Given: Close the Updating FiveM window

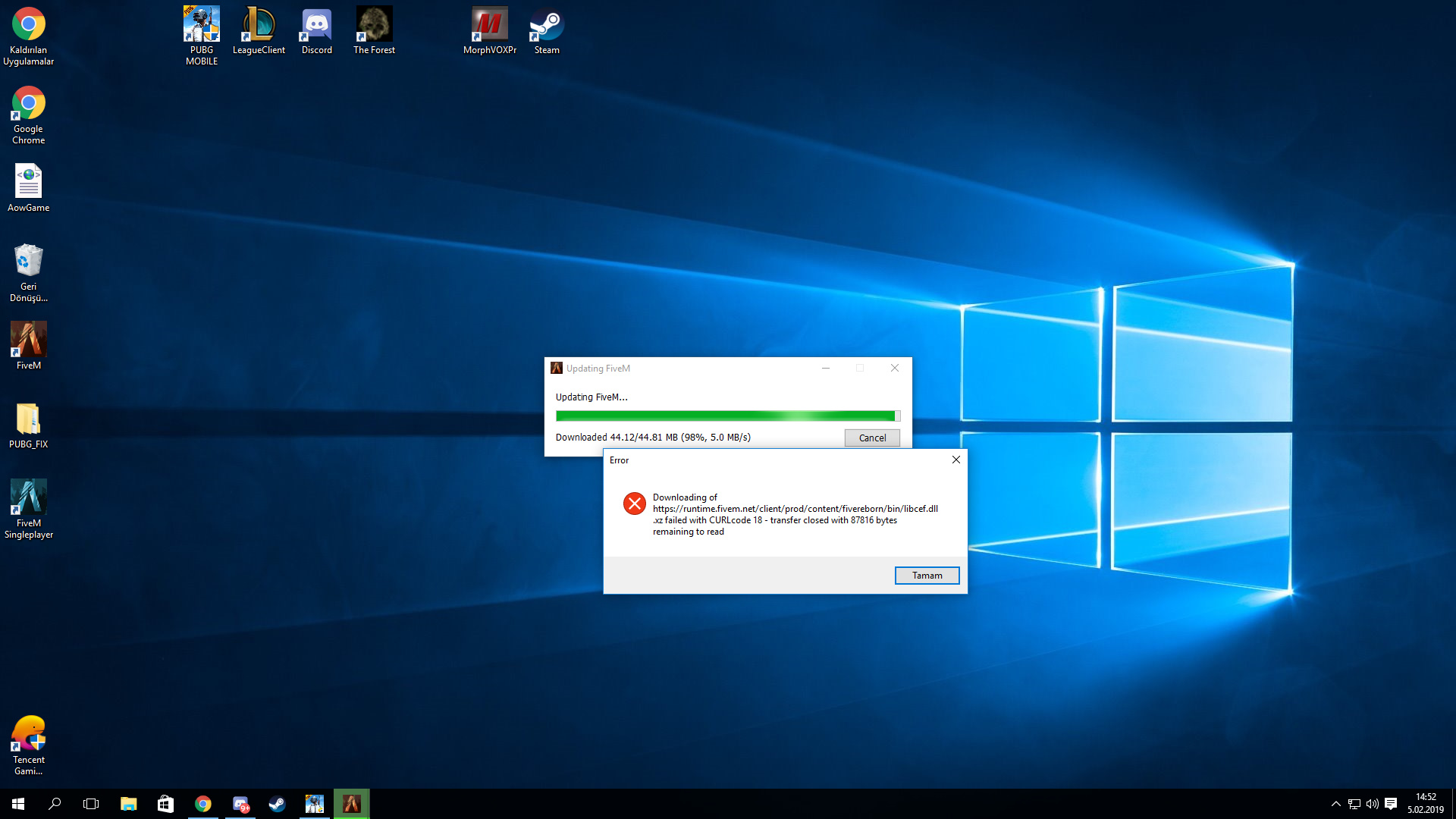Looking at the screenshot, I should click(895, 368).
